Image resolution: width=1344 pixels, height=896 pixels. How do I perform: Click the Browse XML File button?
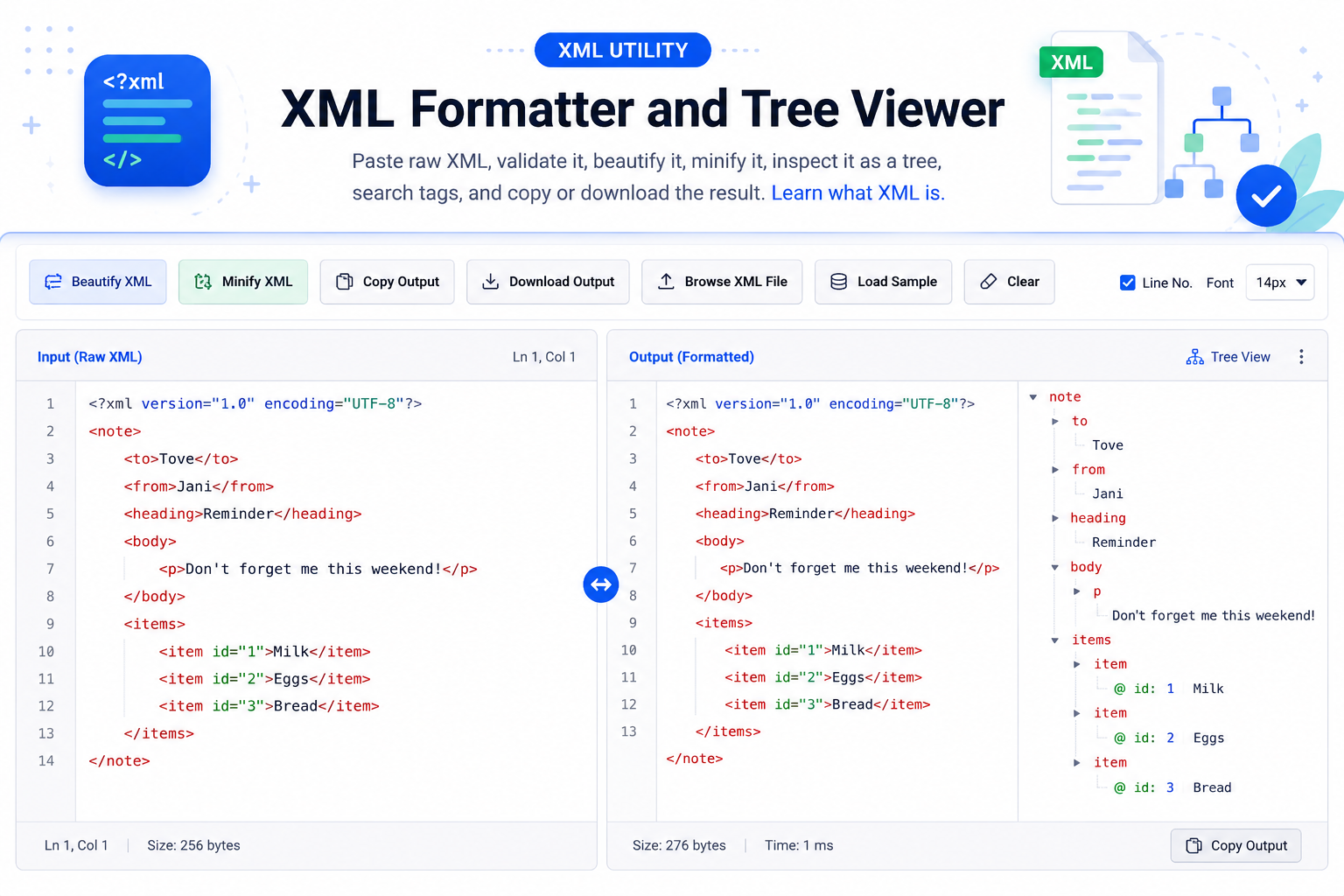[722, 282]
